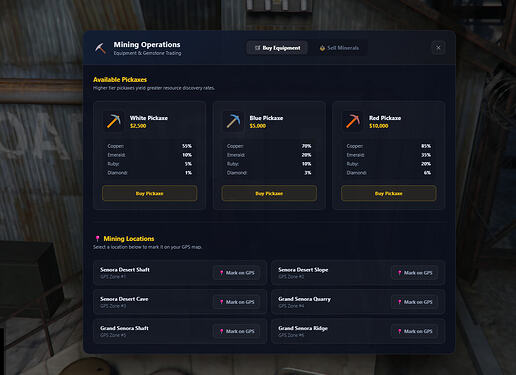The width and height of the screenshot is (516, 375).
Task: Mark Grand Senora Ridge on GPS
Action: [x=415, y=331]
